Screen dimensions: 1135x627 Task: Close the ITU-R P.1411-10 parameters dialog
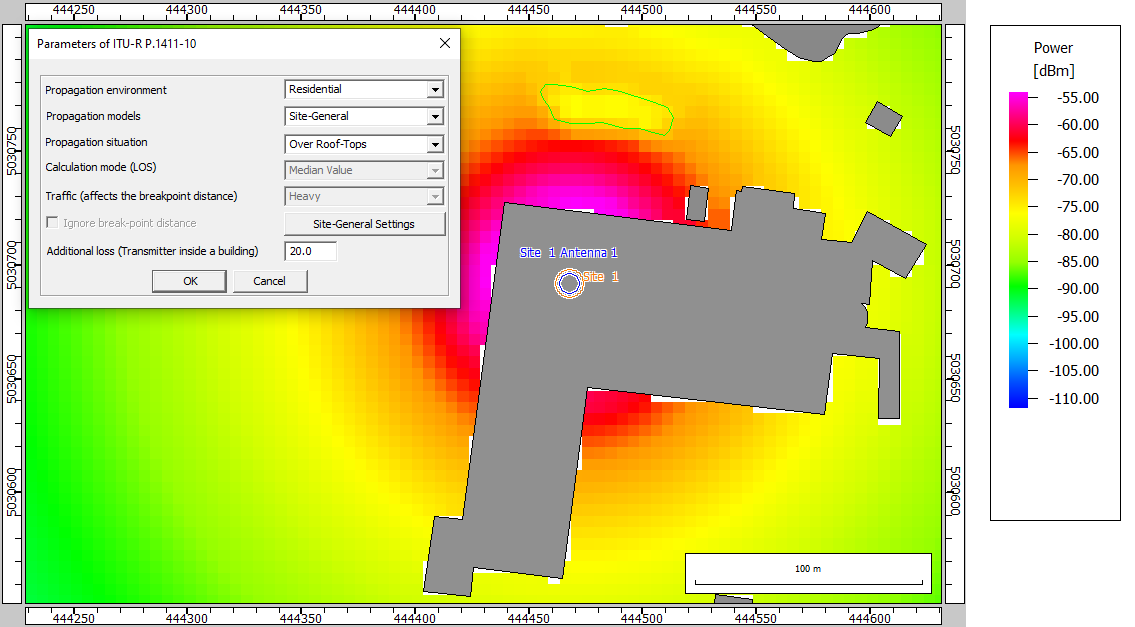[445, 43]
